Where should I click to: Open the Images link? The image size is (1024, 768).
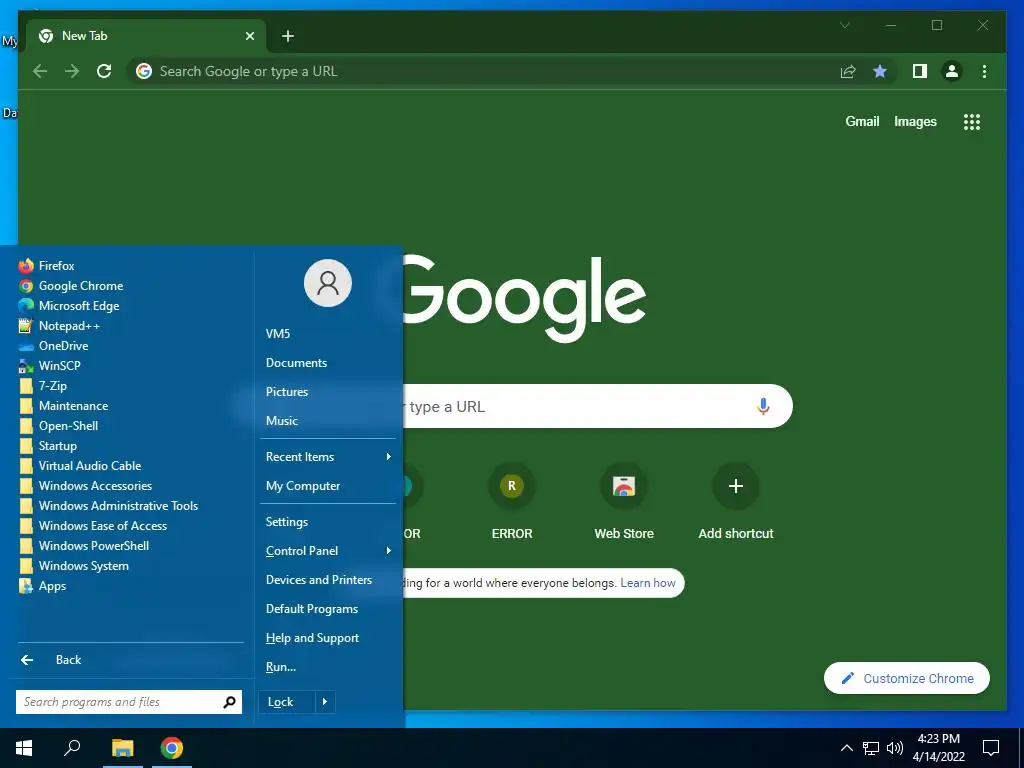point(915,121)
